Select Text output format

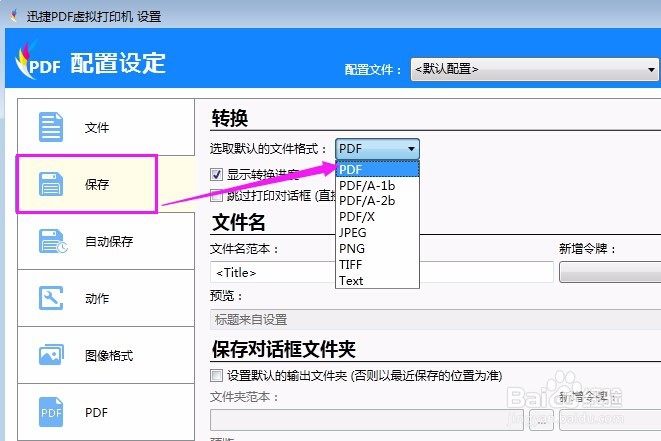tap(377, 281)
